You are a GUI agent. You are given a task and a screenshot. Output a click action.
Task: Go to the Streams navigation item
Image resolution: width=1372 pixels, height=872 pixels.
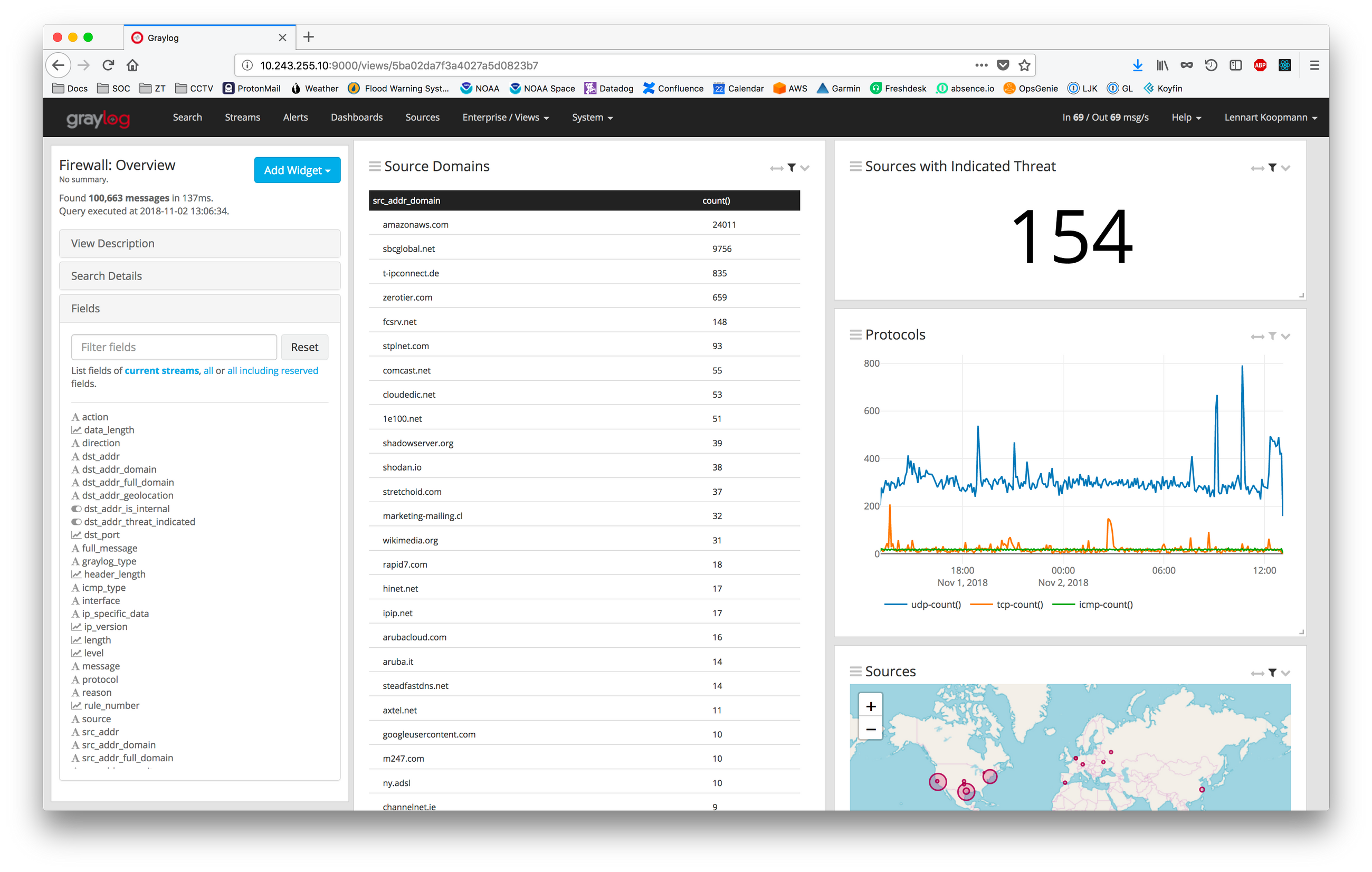coord(242,117)
